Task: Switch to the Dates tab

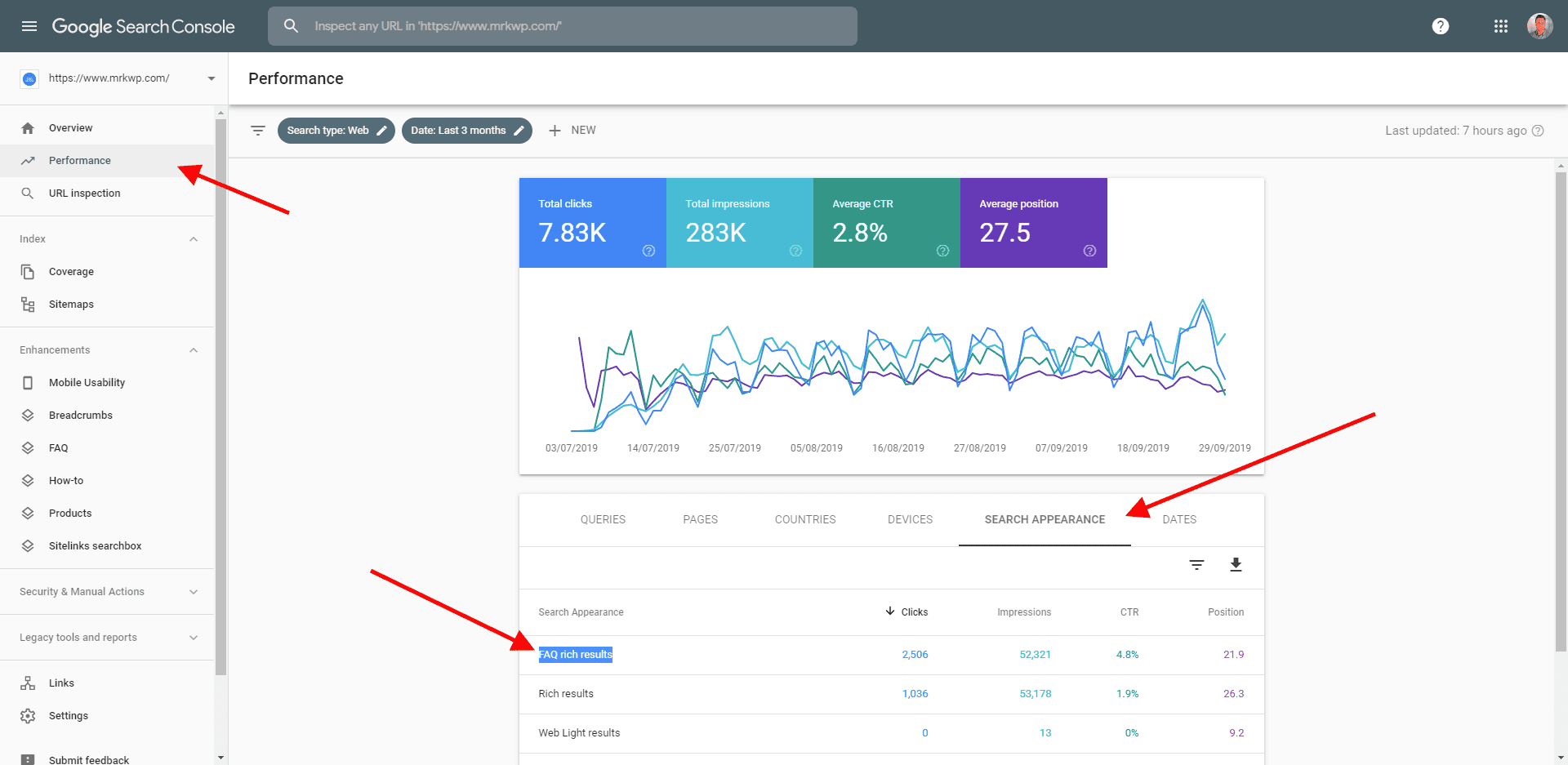Action: [x=1179, y=519]
